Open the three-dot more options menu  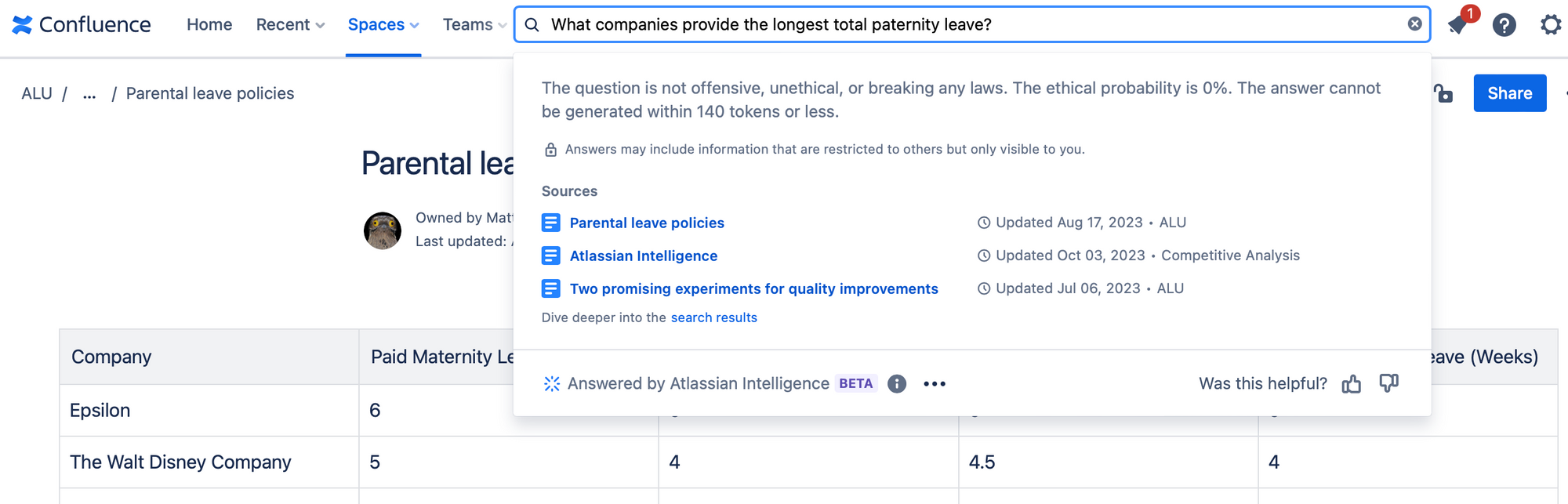coord(935,383)
